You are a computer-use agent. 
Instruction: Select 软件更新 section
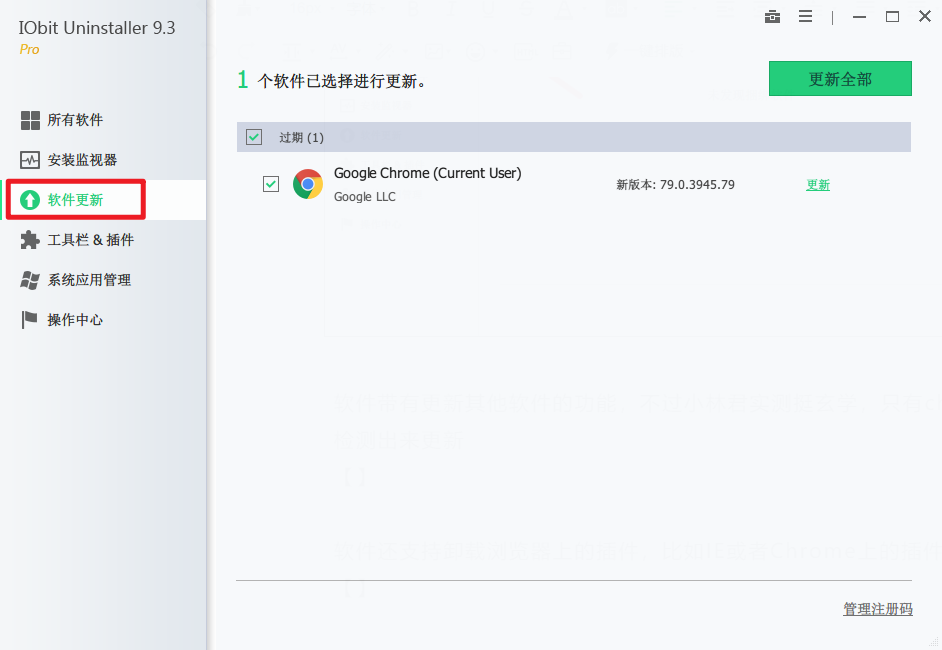[75, 200]
